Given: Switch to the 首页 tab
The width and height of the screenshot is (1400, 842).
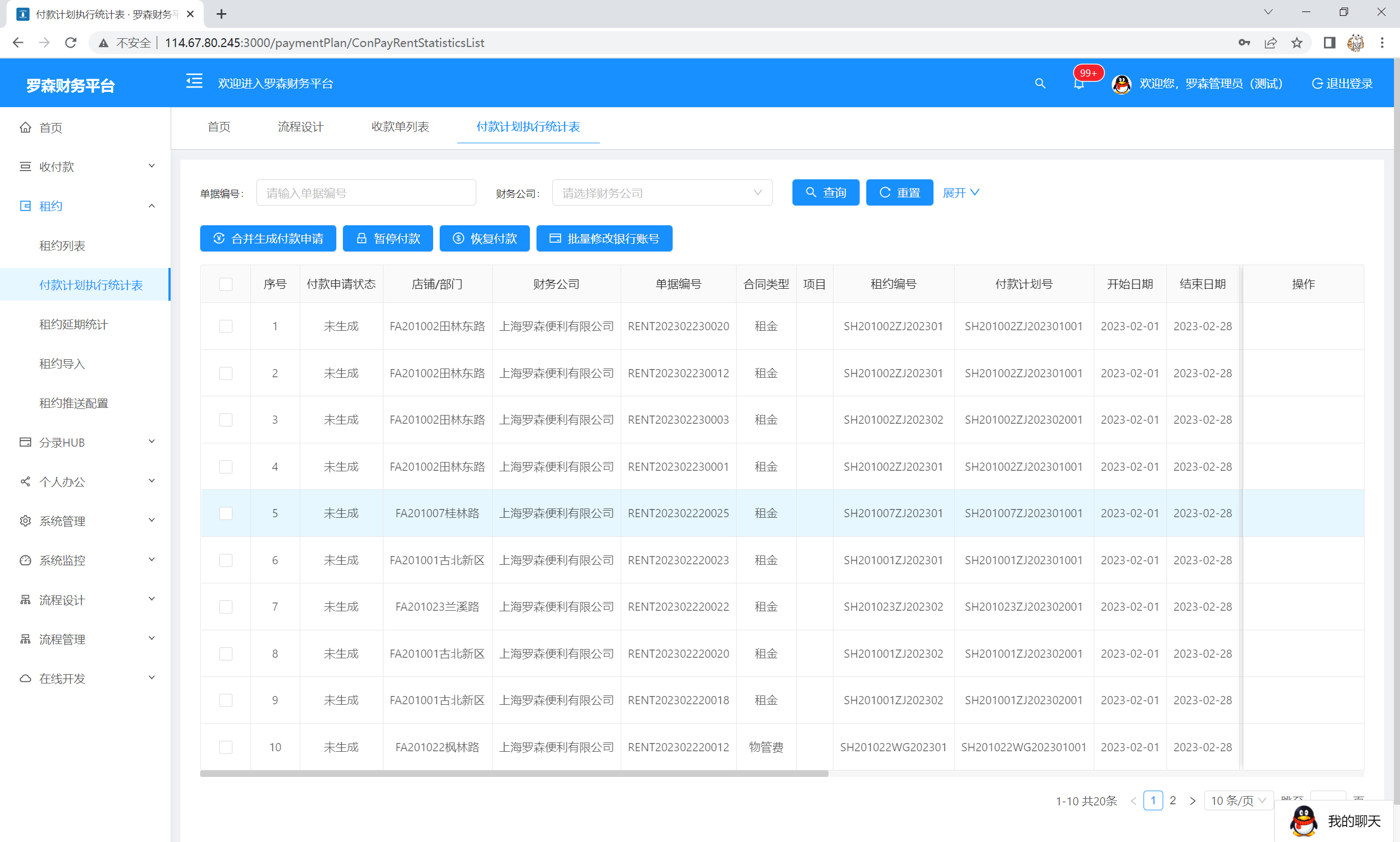Looking at the screenshot, I should 219,126.
